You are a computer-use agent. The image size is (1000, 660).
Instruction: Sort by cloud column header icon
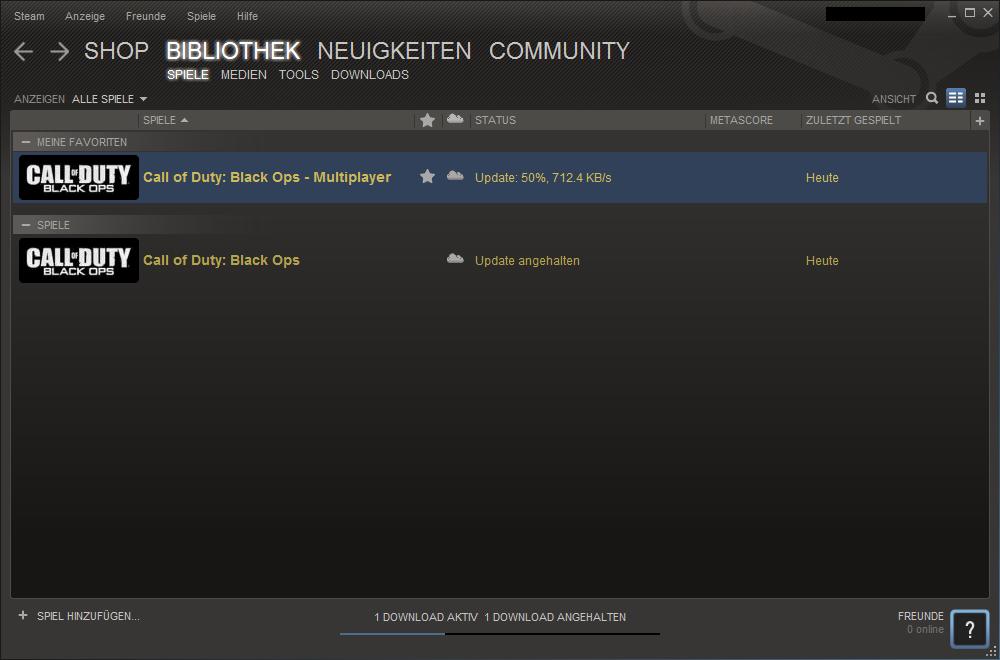click(455, 119)
